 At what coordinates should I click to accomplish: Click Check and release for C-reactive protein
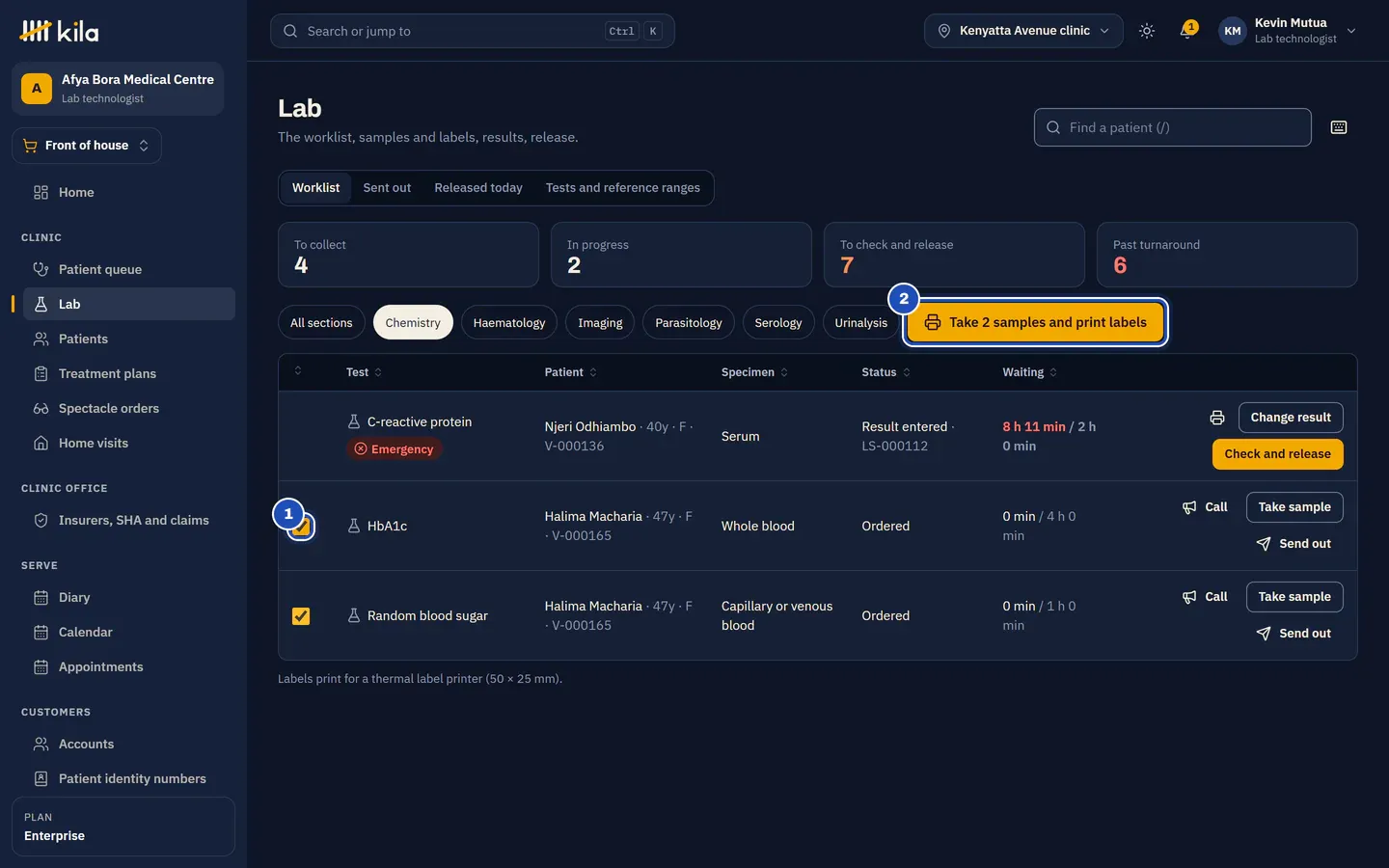tap(1277, 454)
